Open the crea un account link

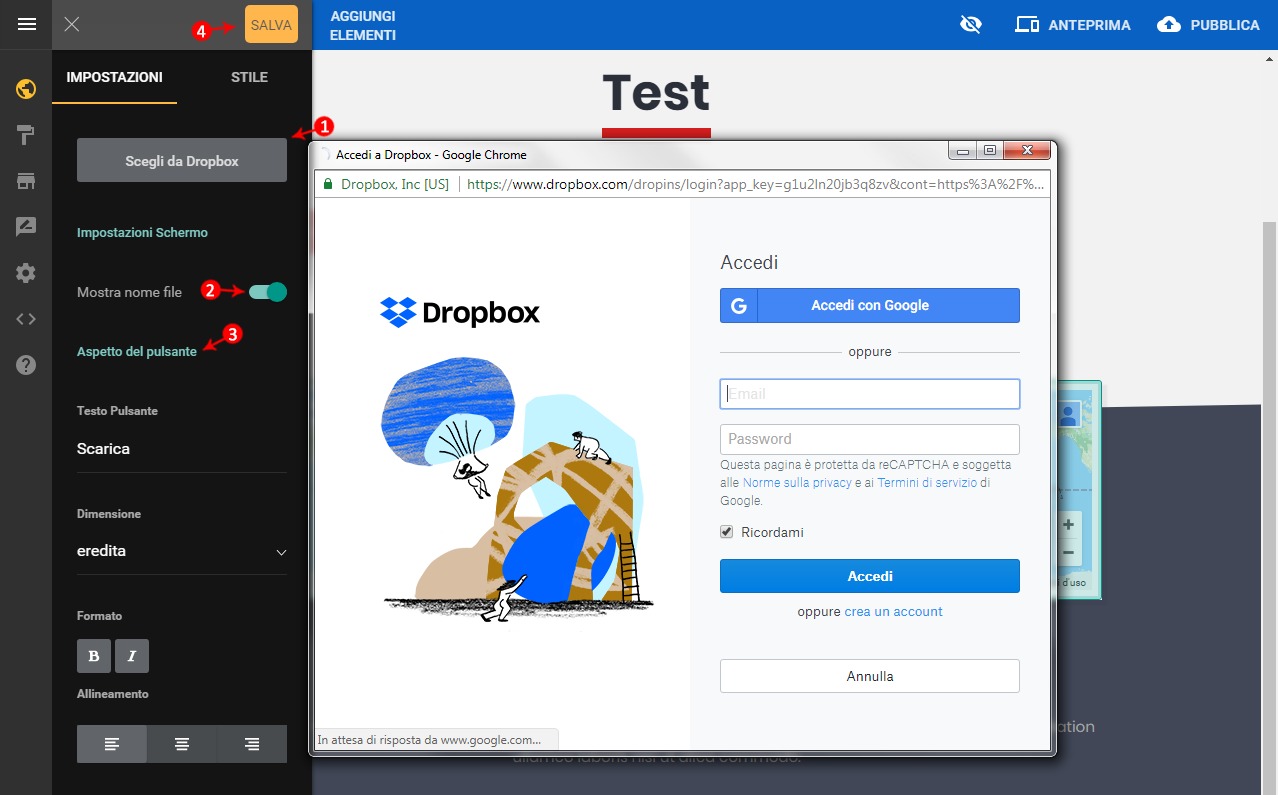click(x=893, y=611)
